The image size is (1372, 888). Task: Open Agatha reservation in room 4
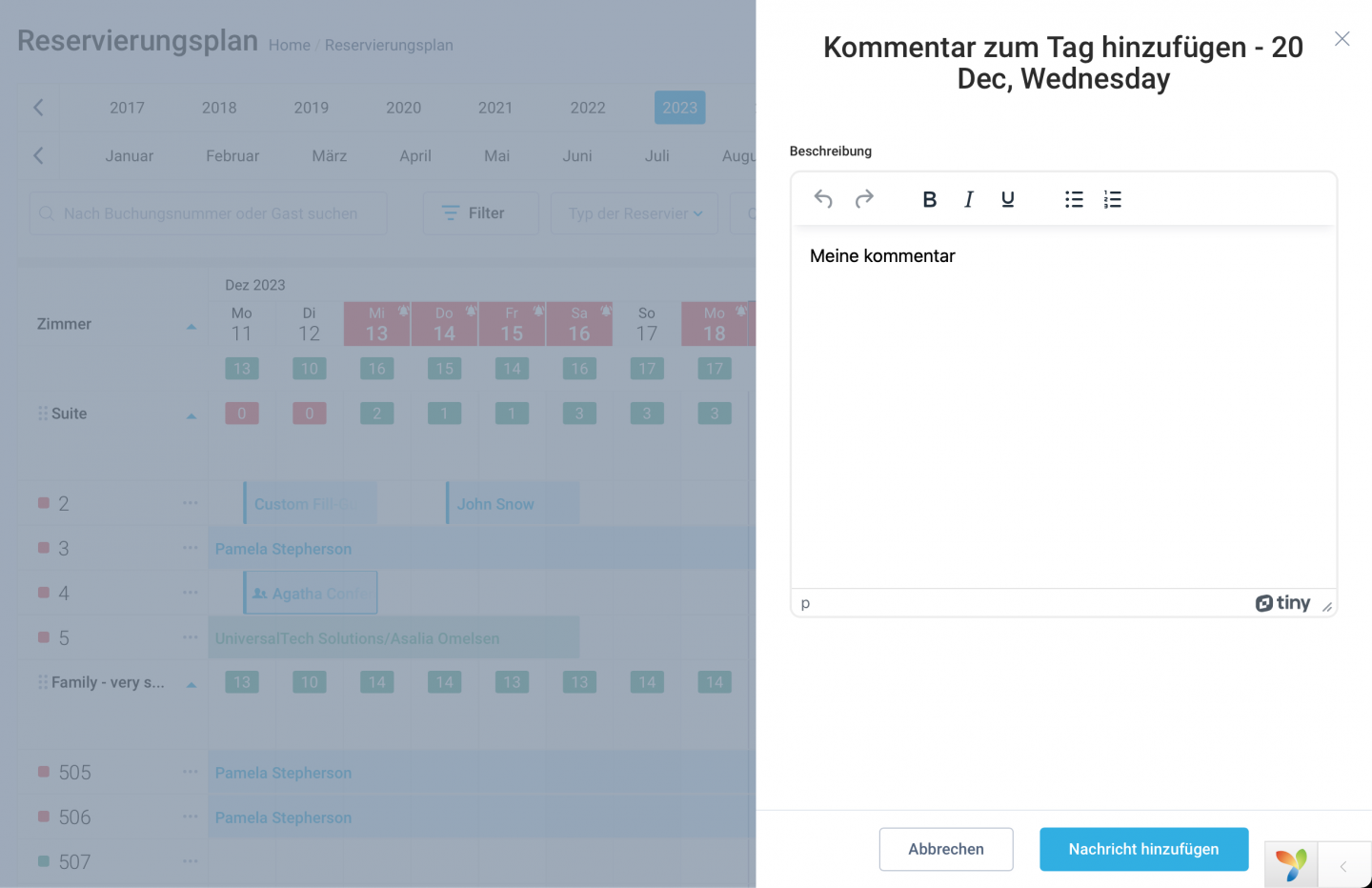pyautogui.click(x=311, y=593)
